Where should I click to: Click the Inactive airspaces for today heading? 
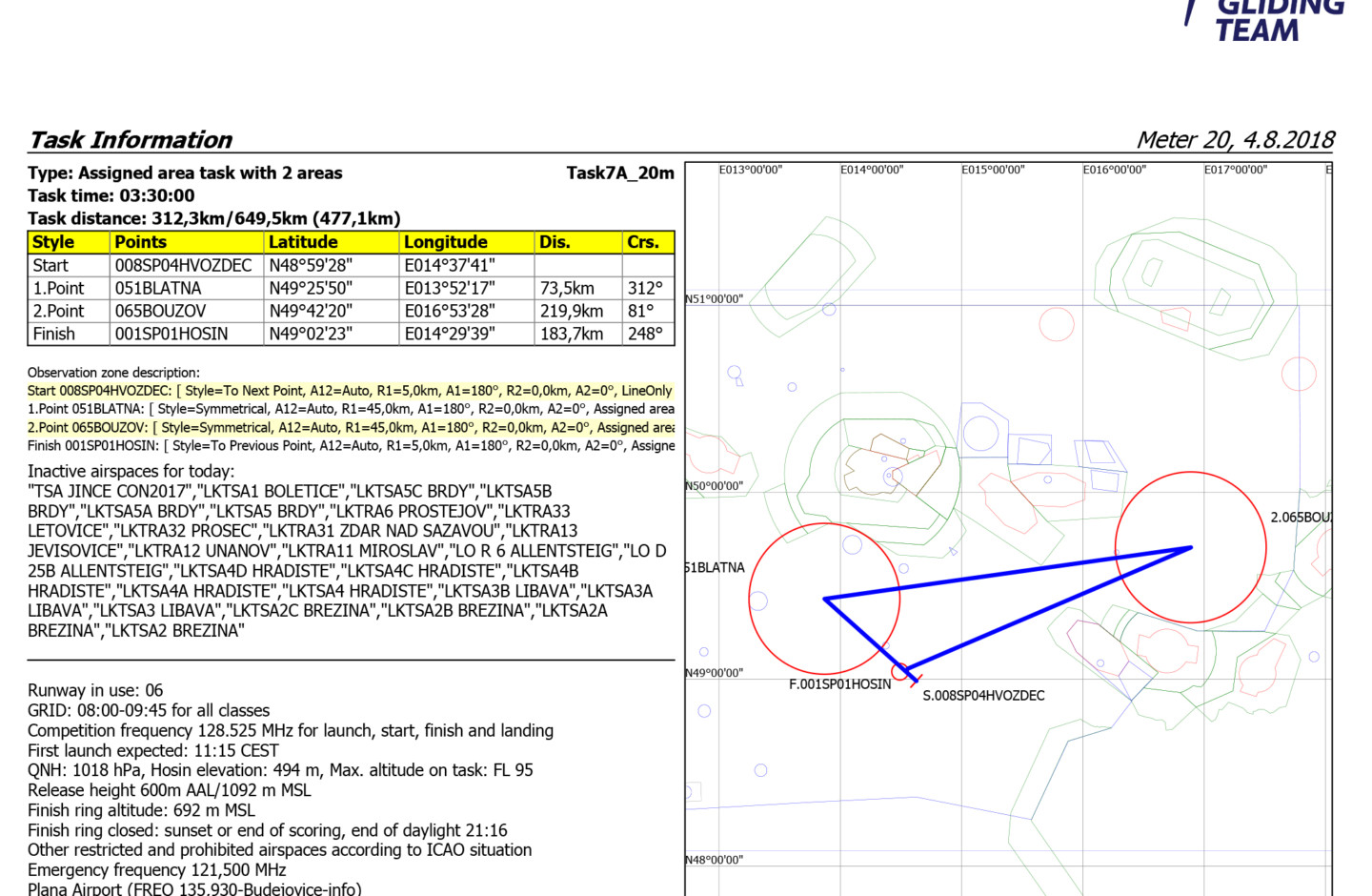[131, 471]
